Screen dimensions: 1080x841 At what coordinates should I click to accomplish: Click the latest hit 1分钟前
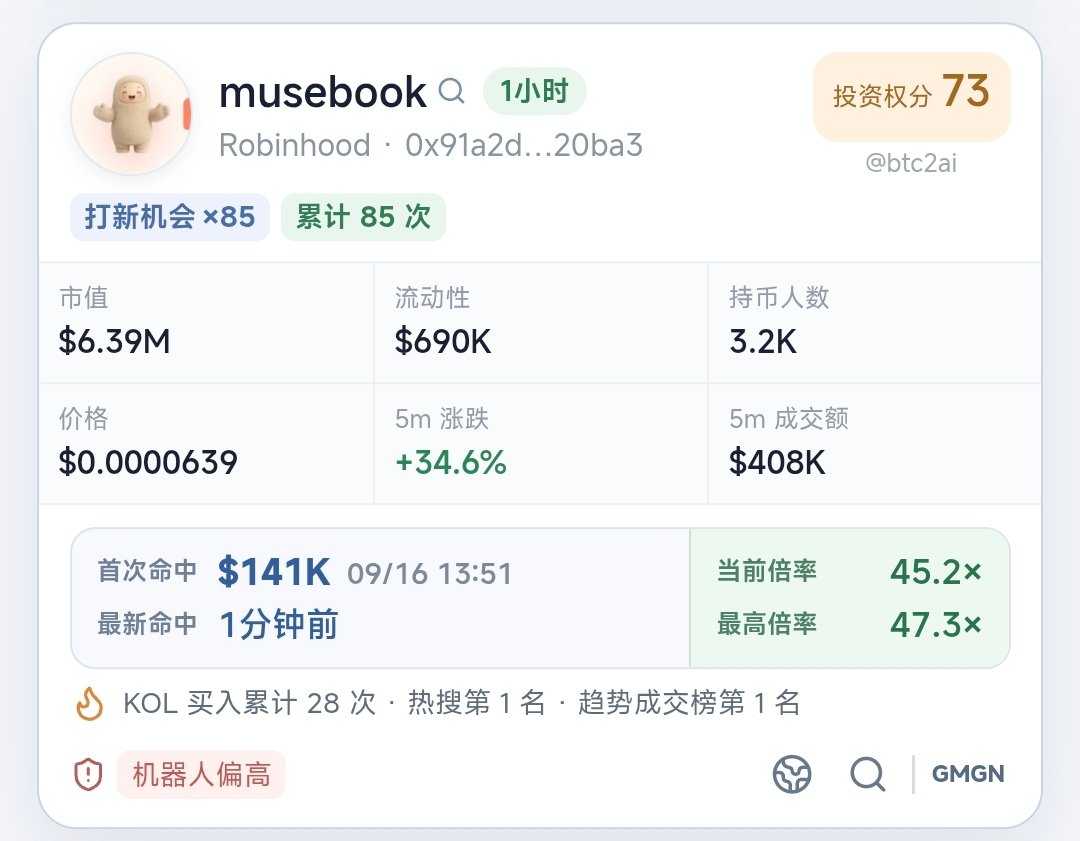click(x=279, y=625)
